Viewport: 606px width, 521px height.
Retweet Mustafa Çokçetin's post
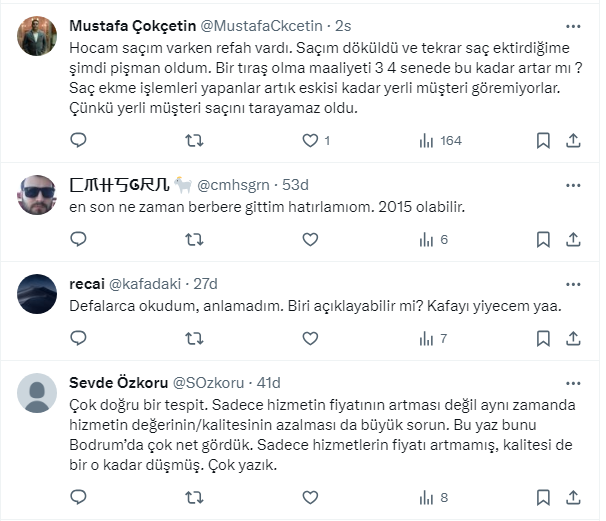click(194, 141)
